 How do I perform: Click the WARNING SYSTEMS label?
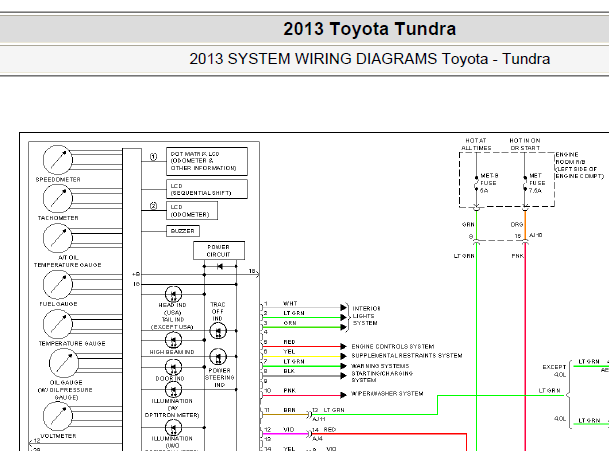[380, 366]
